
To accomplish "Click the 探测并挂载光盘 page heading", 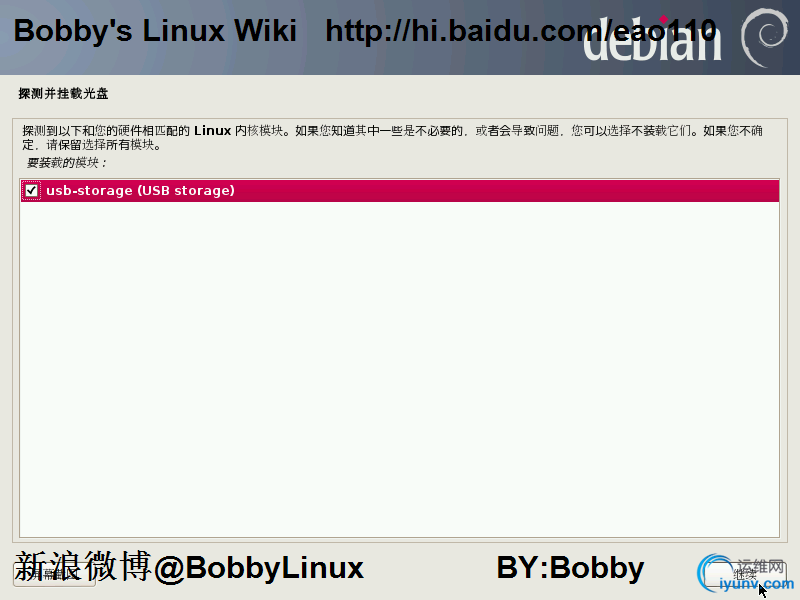I will coord(63,93).
